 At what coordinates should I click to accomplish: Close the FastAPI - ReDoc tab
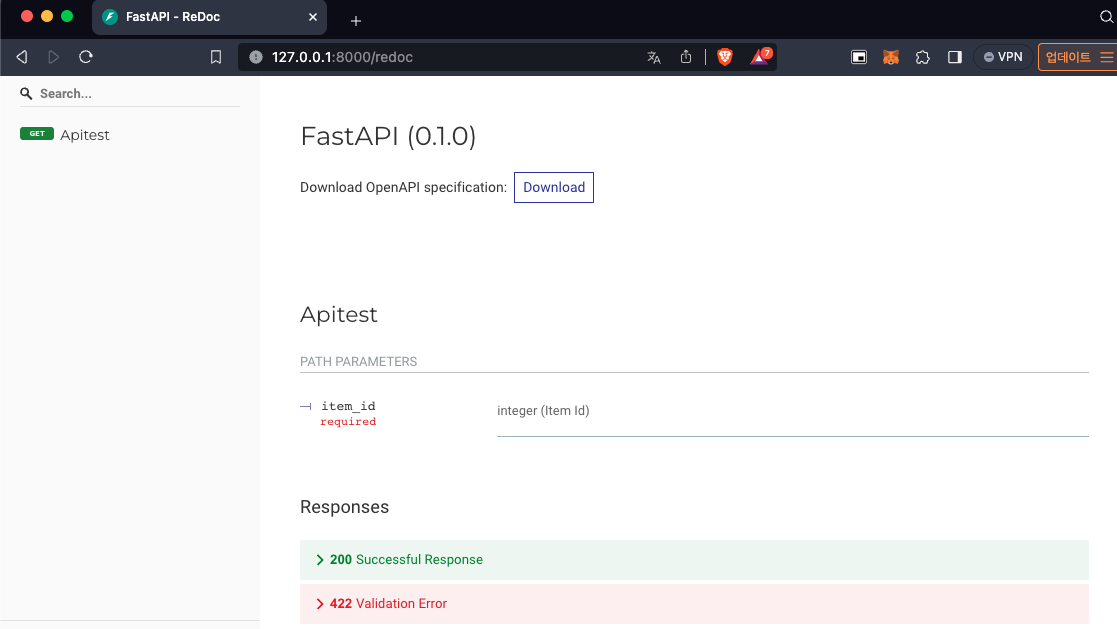[313, 17]
